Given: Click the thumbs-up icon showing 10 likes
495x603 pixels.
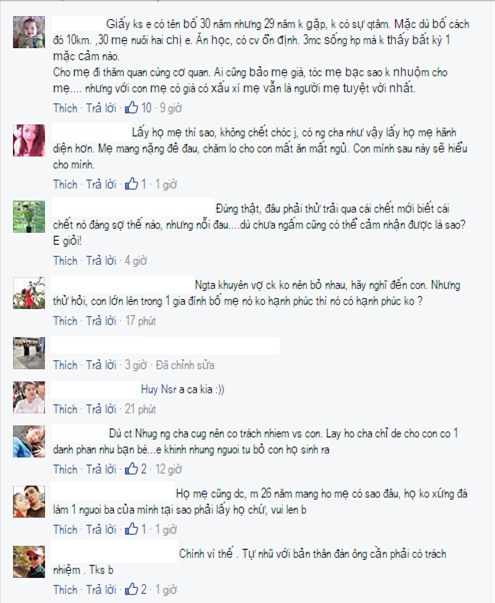Looking at the screenshot, I should (x=131, y=108).
